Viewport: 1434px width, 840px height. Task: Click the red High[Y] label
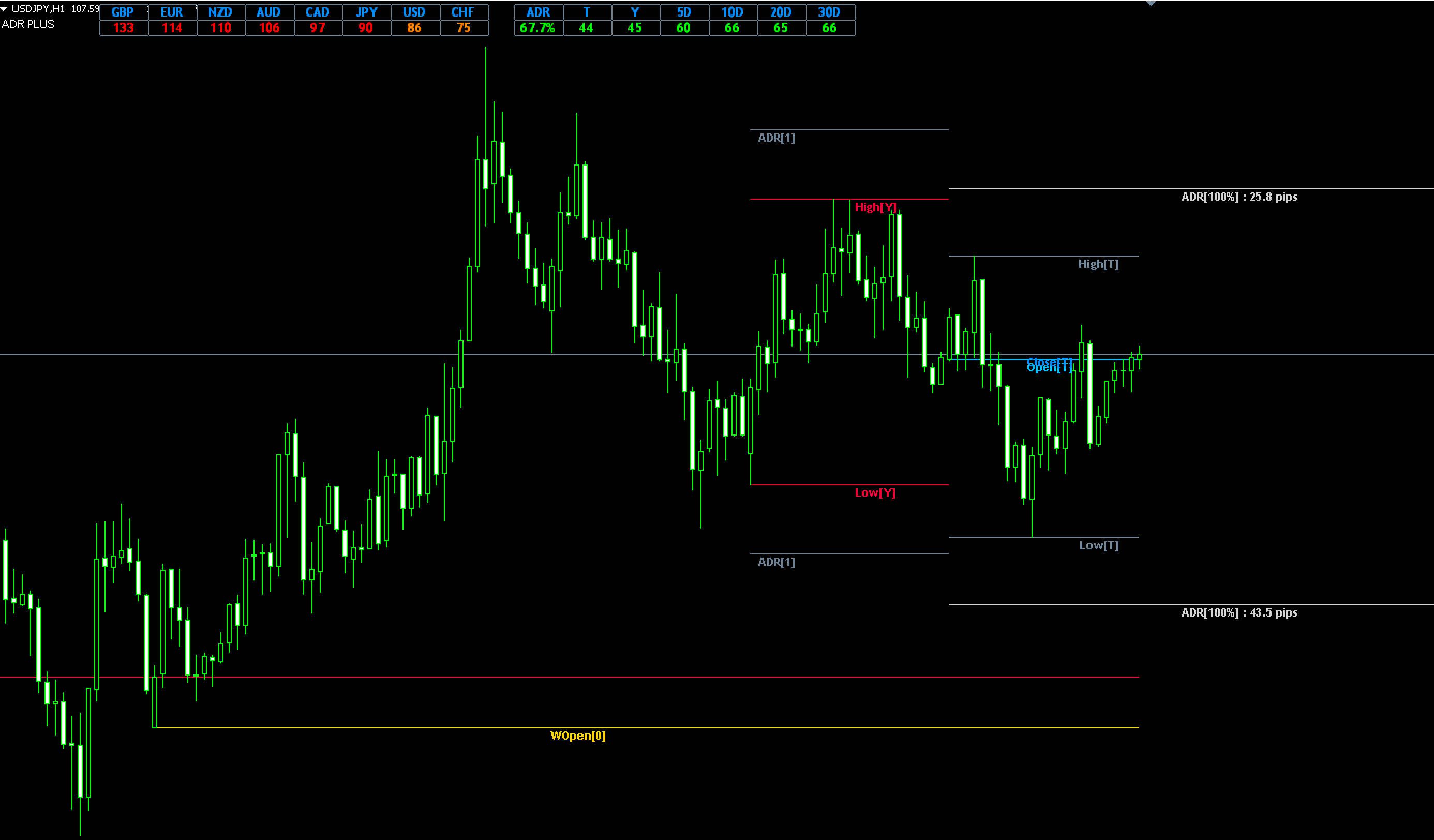coord(875,207)
